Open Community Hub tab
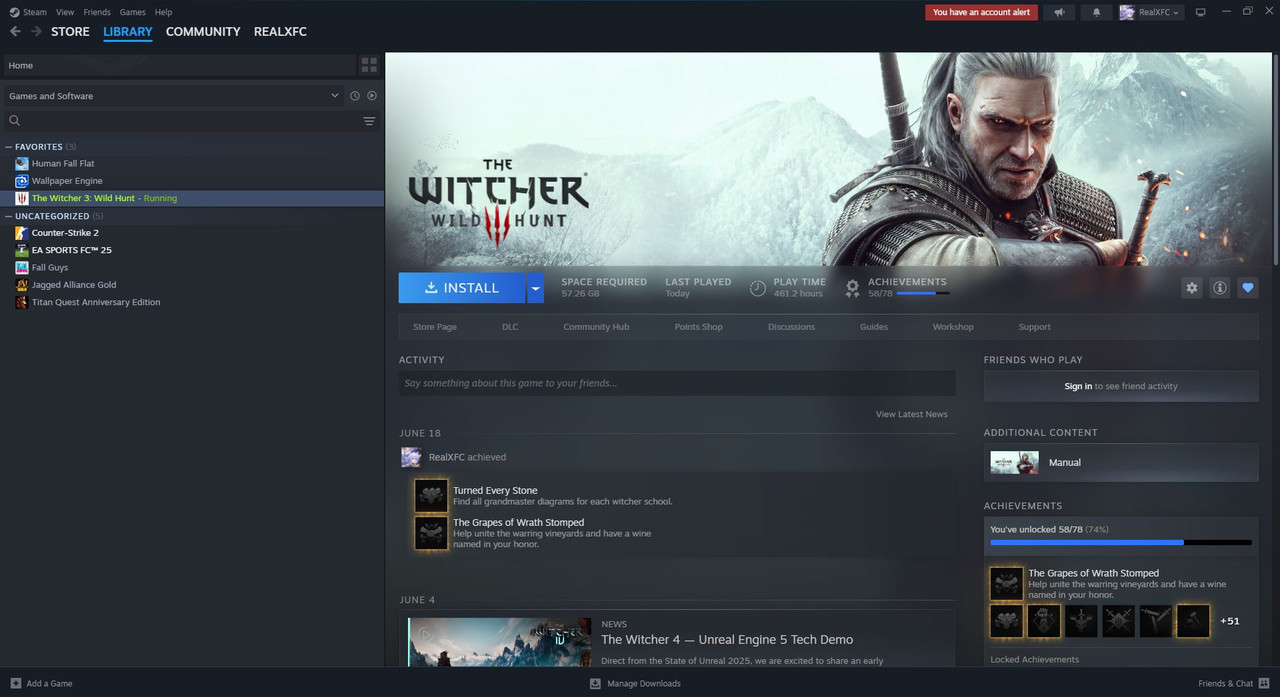The width and height of the screenshot is (1280, 697). pos(596,327)
